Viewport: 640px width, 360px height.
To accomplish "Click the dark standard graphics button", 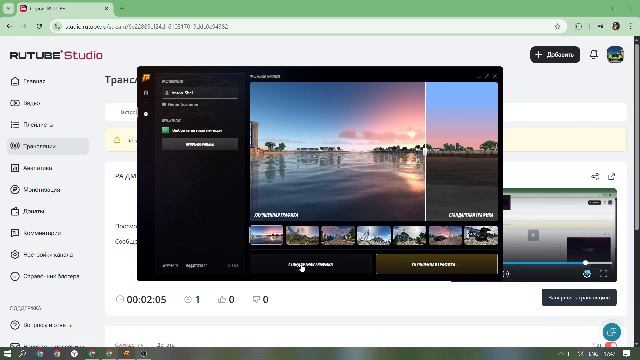I will pos(311,264).
